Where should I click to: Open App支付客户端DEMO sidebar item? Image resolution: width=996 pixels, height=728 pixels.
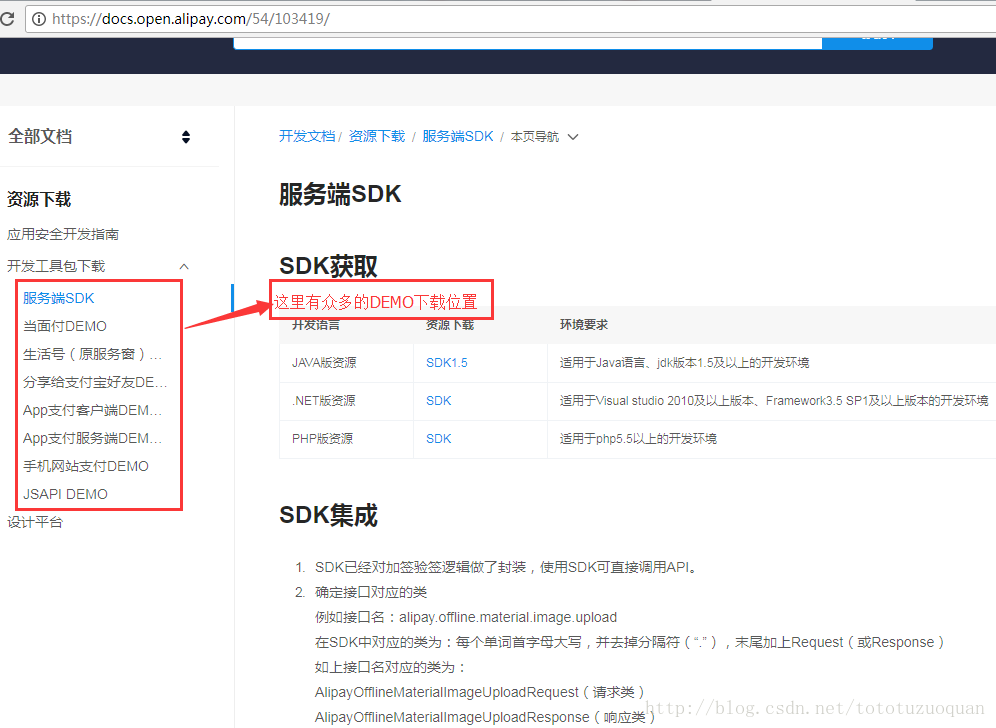(93, 410)
